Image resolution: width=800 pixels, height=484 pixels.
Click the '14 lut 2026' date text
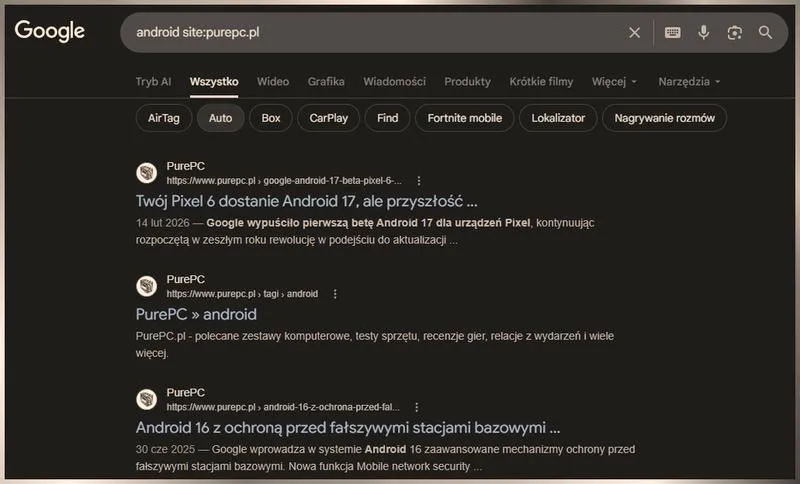(x=162, y=223)
